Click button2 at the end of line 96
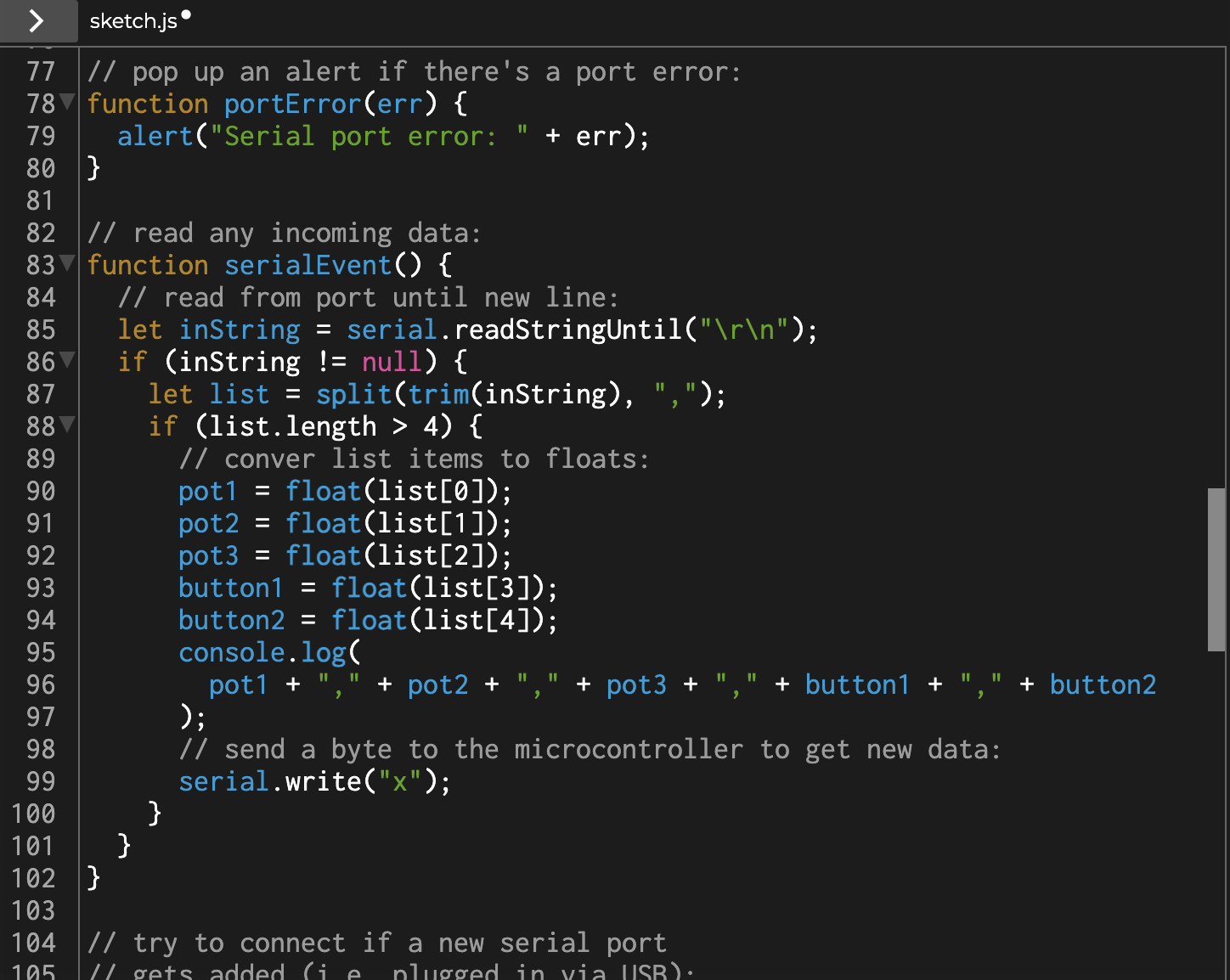Image resolution: width=1230 pixels, height=980 pixels. click(1102, 684)
